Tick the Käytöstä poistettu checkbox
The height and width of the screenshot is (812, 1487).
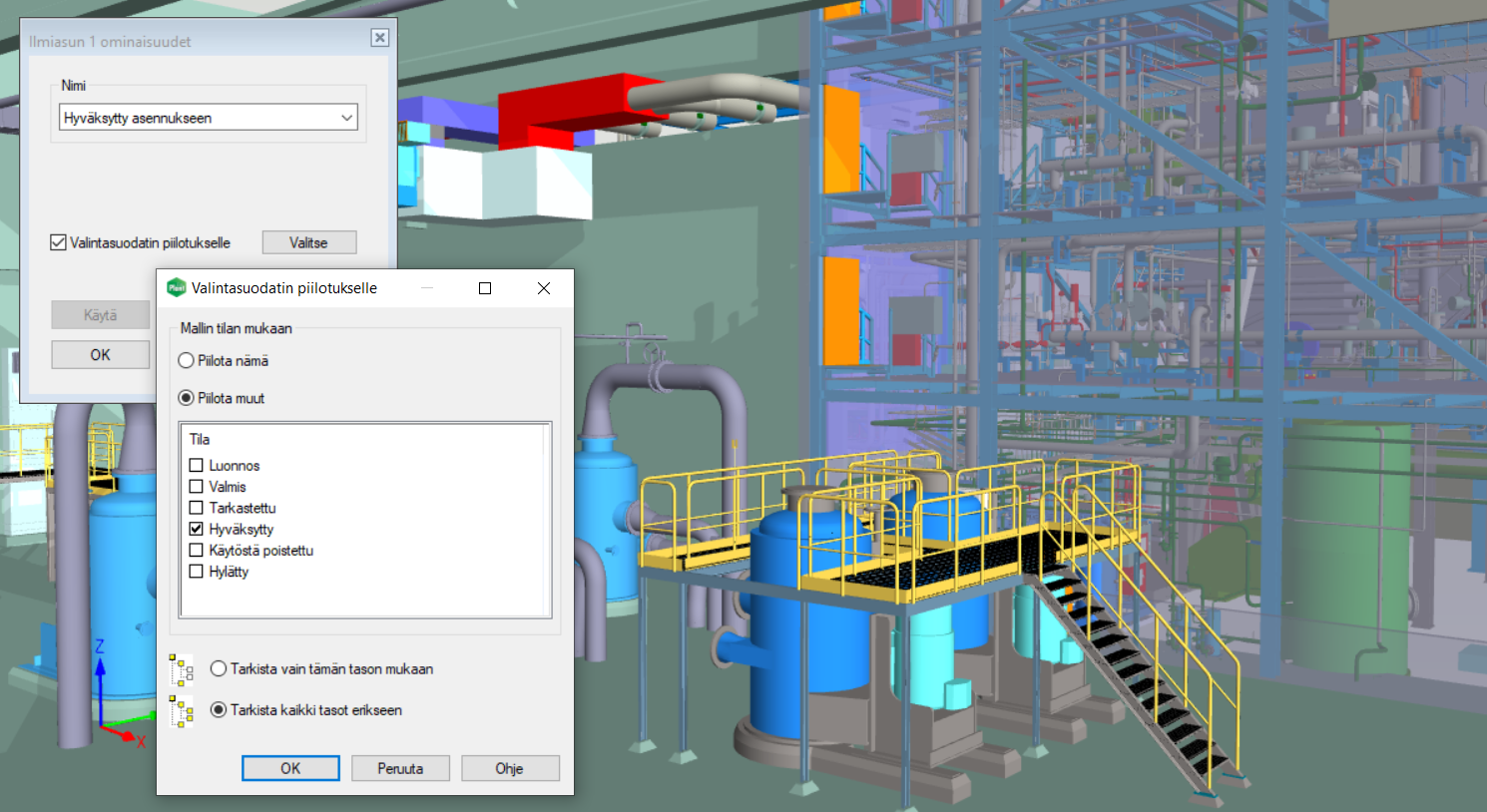[x=197, y=550]
